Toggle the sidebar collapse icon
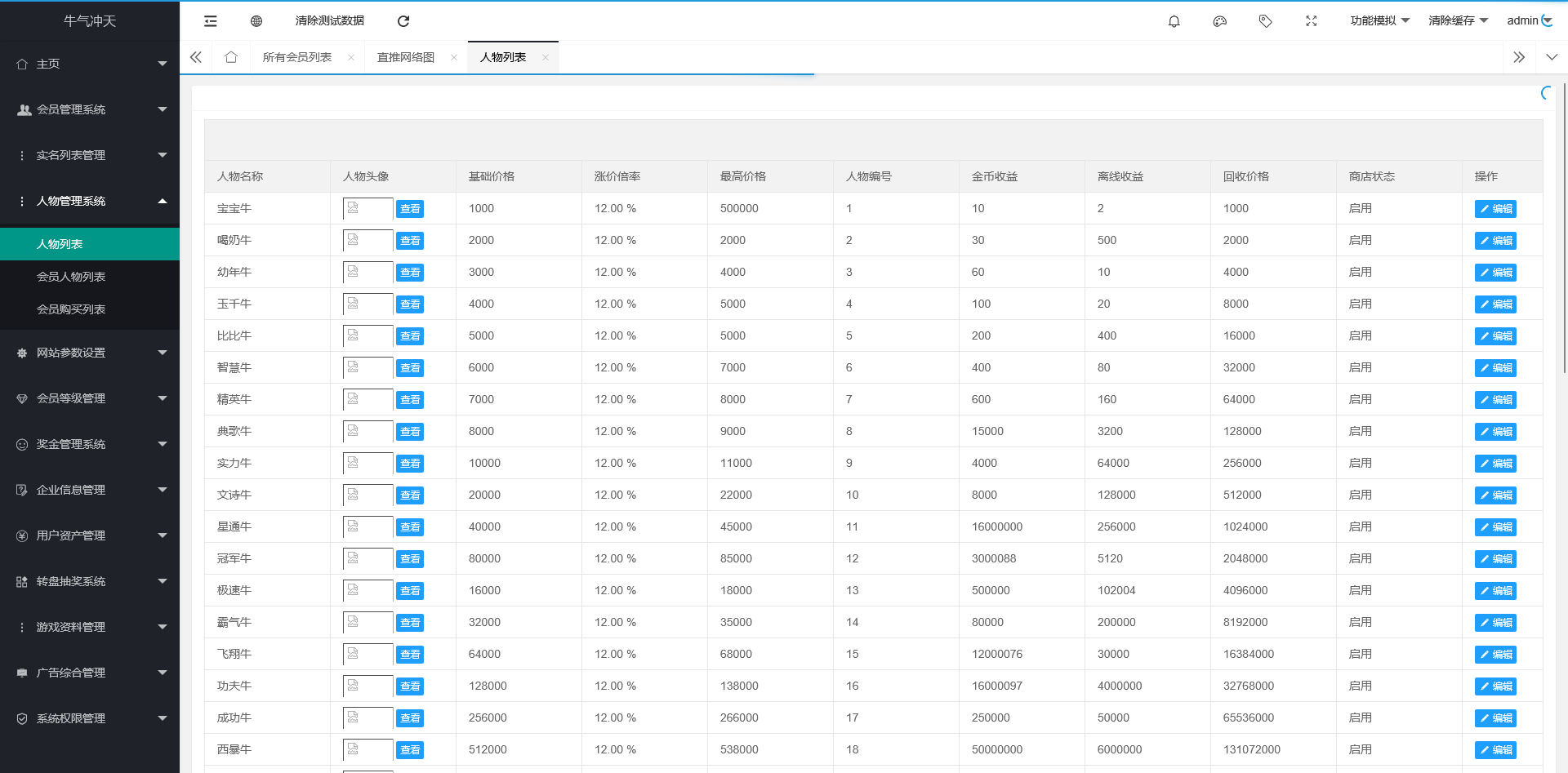 point(211,21)
